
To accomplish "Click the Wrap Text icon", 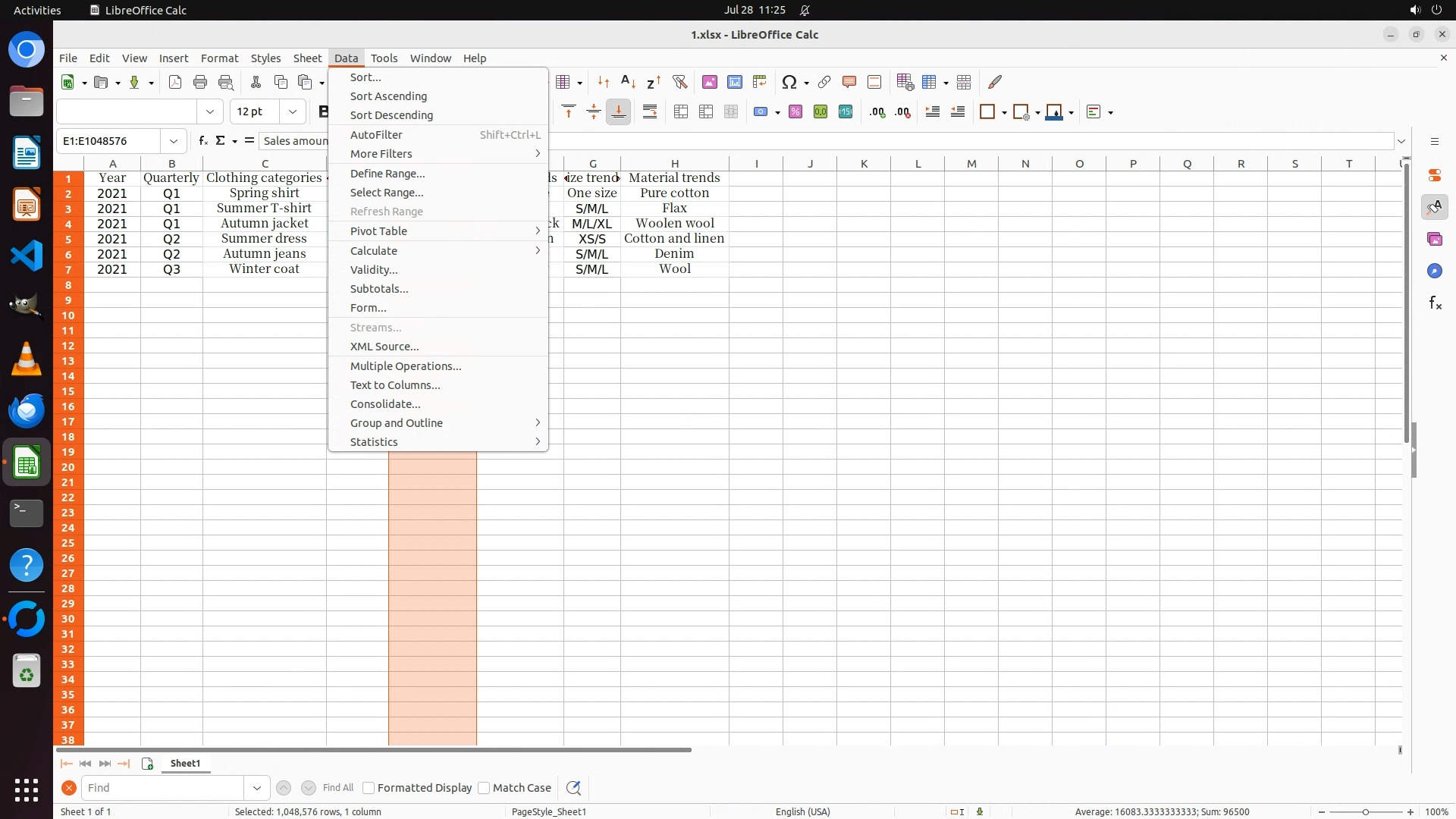I will click(x=650, y=112).
